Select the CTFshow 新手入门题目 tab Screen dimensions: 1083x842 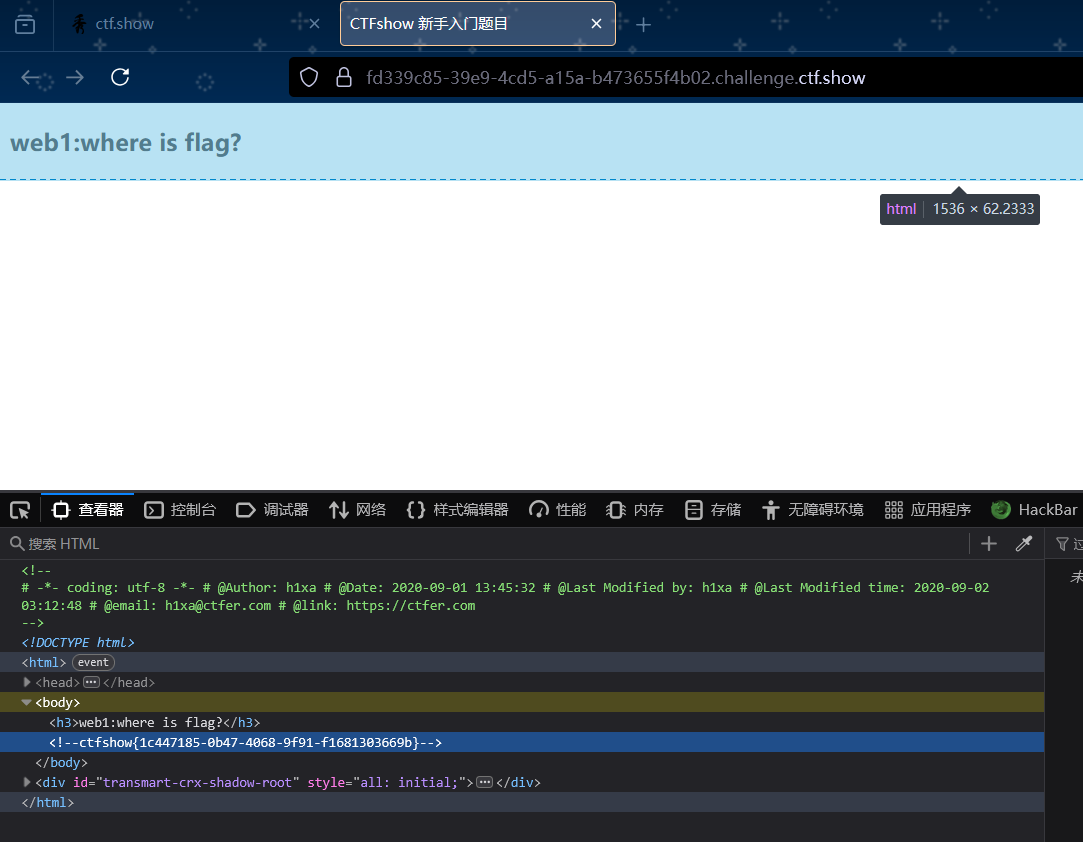[x=477, y=24]
